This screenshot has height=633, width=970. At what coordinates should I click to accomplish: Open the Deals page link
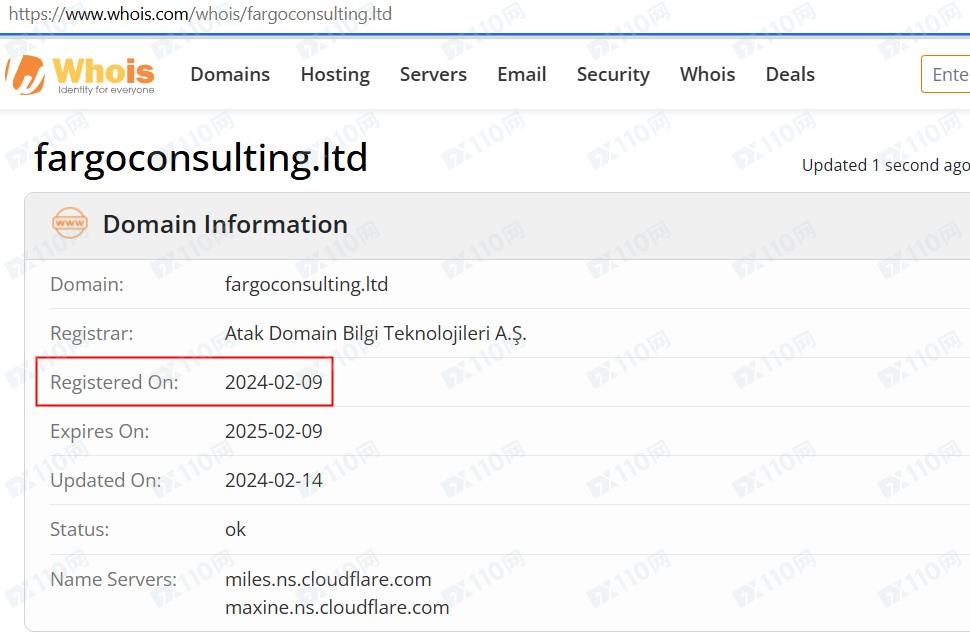click(790, 75)
